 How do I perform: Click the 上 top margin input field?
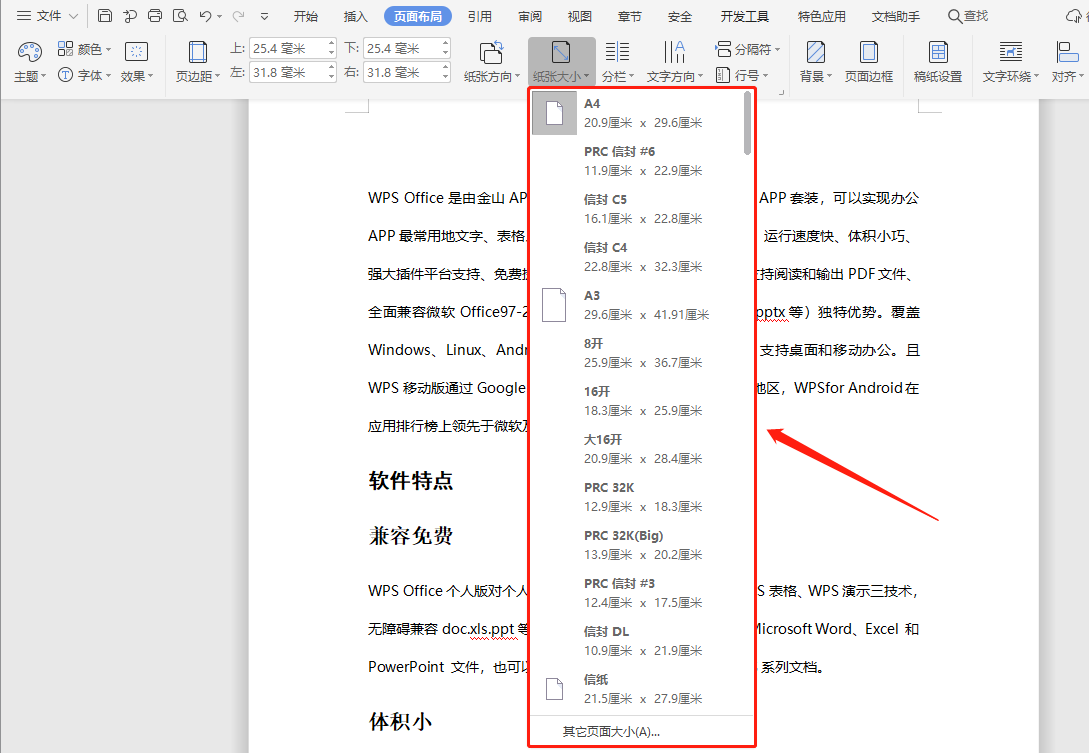coord(288,48)
